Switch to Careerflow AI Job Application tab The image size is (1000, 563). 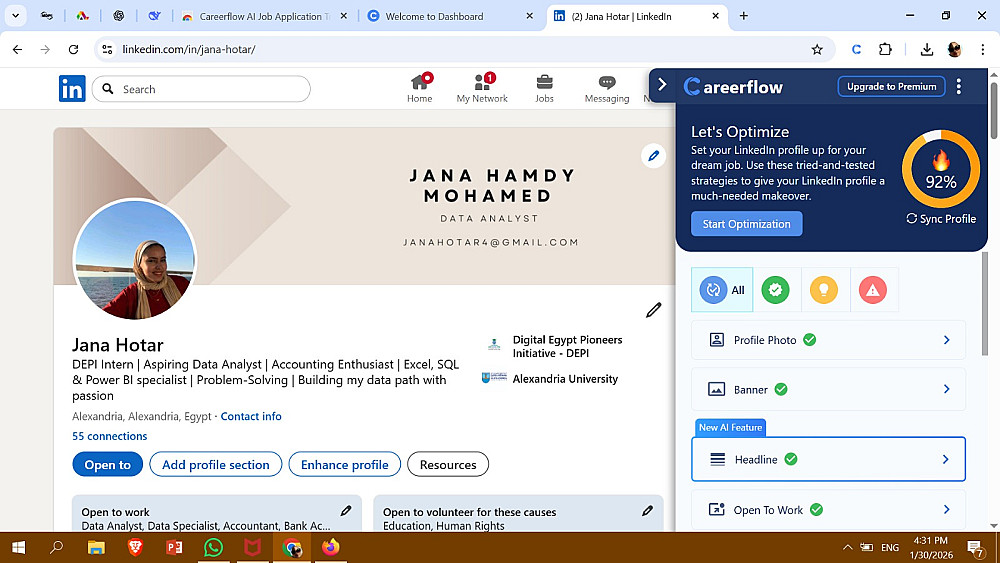coord(263,16)
